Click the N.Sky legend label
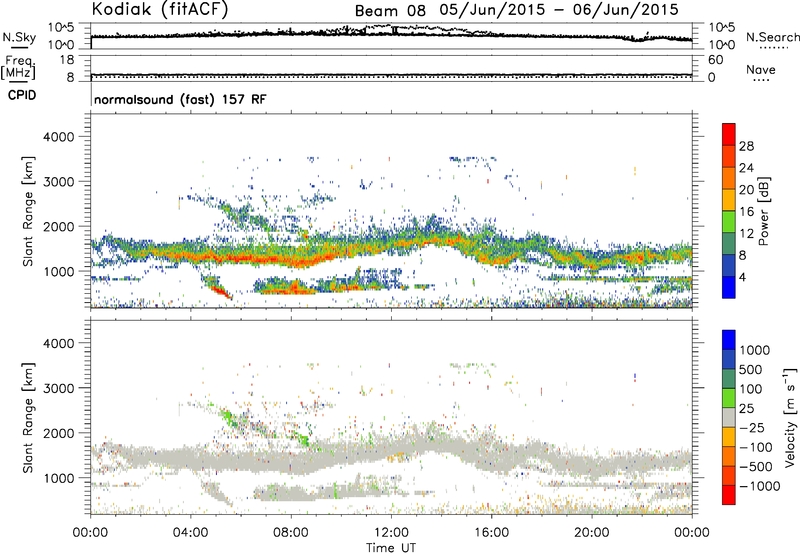 pyautogui.click(x=19, y=37)
